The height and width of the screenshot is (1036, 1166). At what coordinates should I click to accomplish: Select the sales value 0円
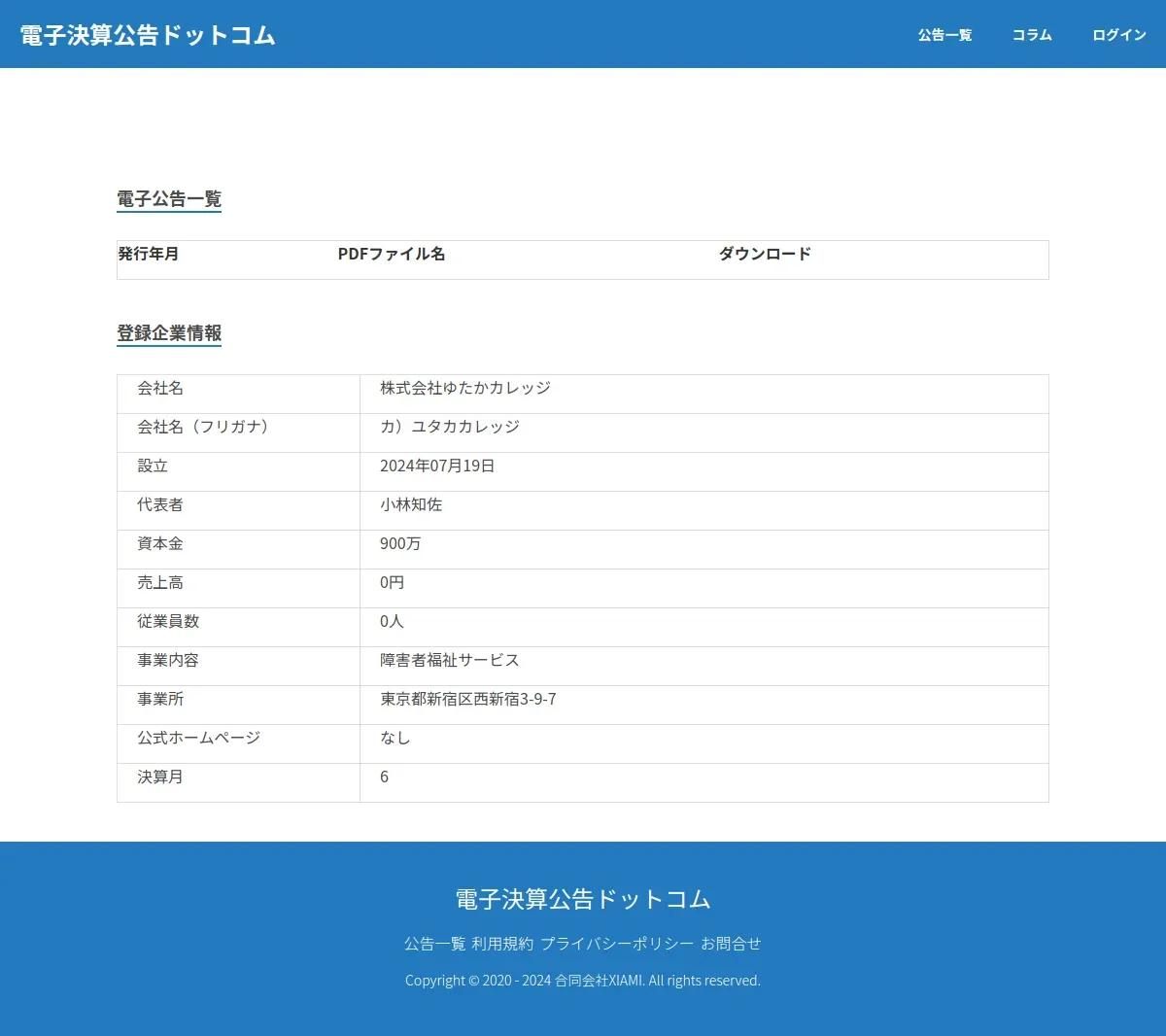pyautogui.click(x=392, y=582)
